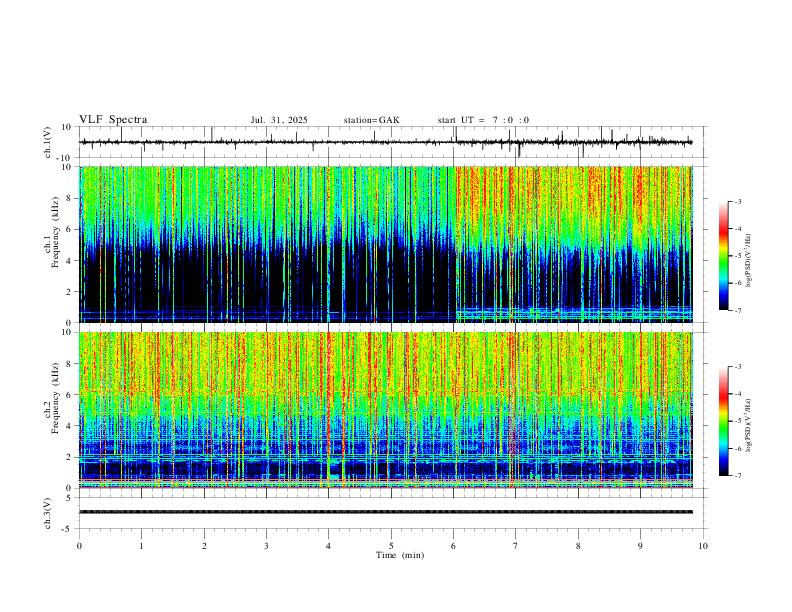Click ch.2 frequency axis "8" kHz tick label
792x612 pixels.
[70, 364]
